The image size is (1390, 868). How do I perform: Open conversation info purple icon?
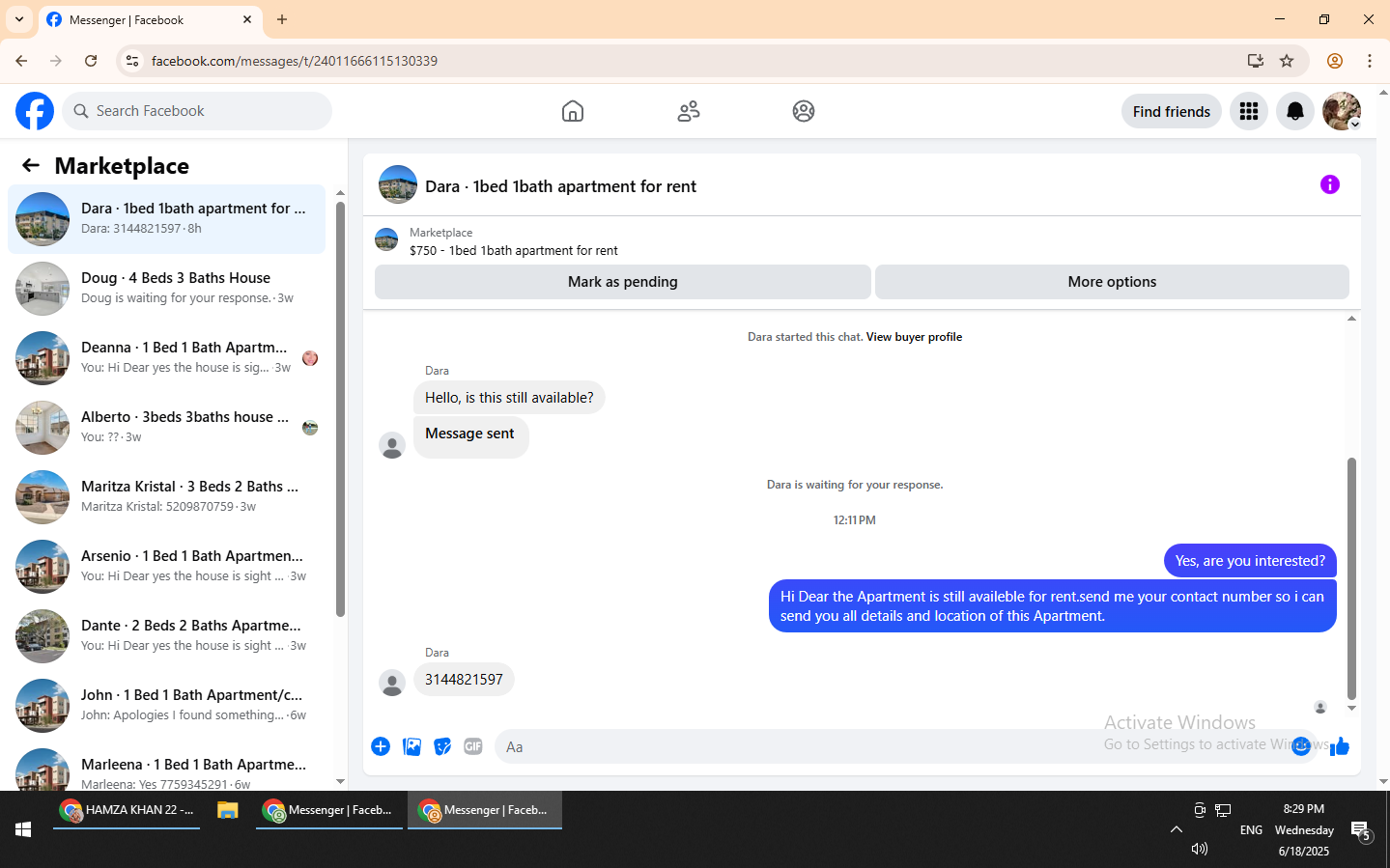click(x=1330, y=184)
